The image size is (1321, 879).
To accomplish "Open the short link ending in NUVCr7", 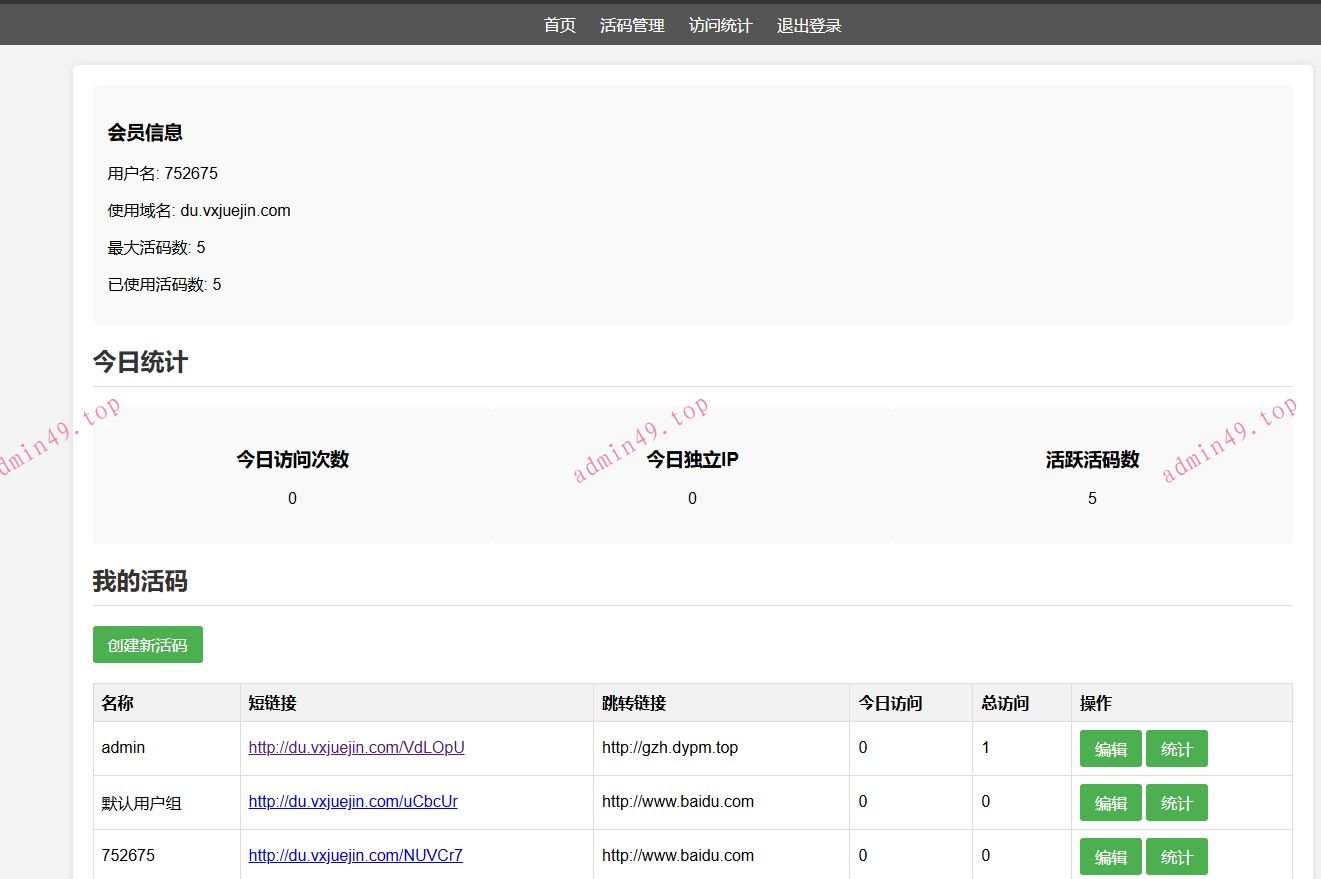I will tap(355, 856).
